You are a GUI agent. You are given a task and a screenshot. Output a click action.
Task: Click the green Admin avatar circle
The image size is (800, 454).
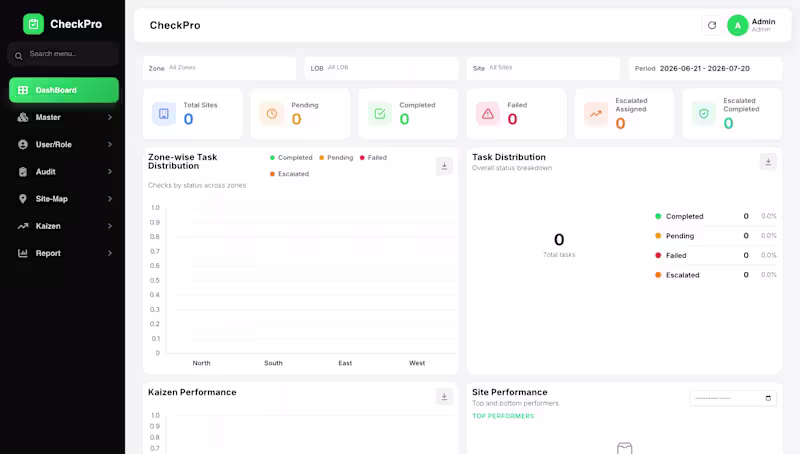click(737, 25)
